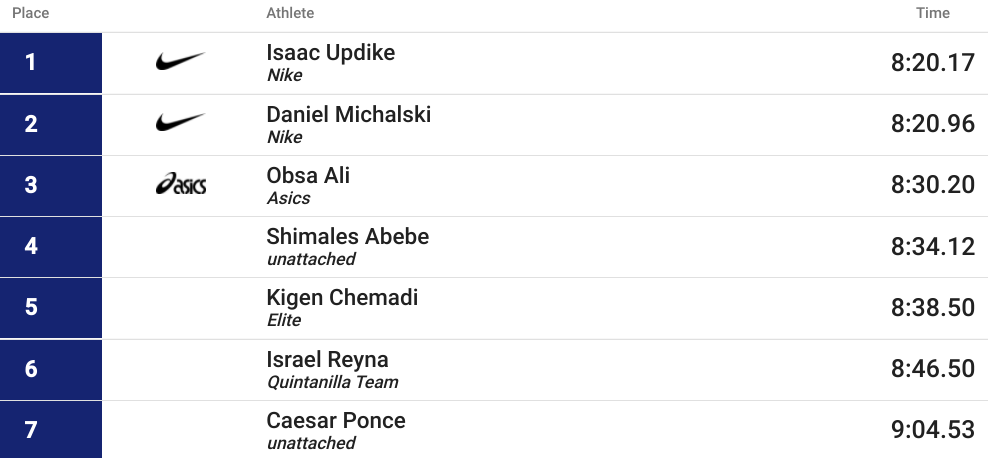Screen dimensions: 988x458
Task: Open Isaac Updike's athlete profile
Action: click(331, 52)
